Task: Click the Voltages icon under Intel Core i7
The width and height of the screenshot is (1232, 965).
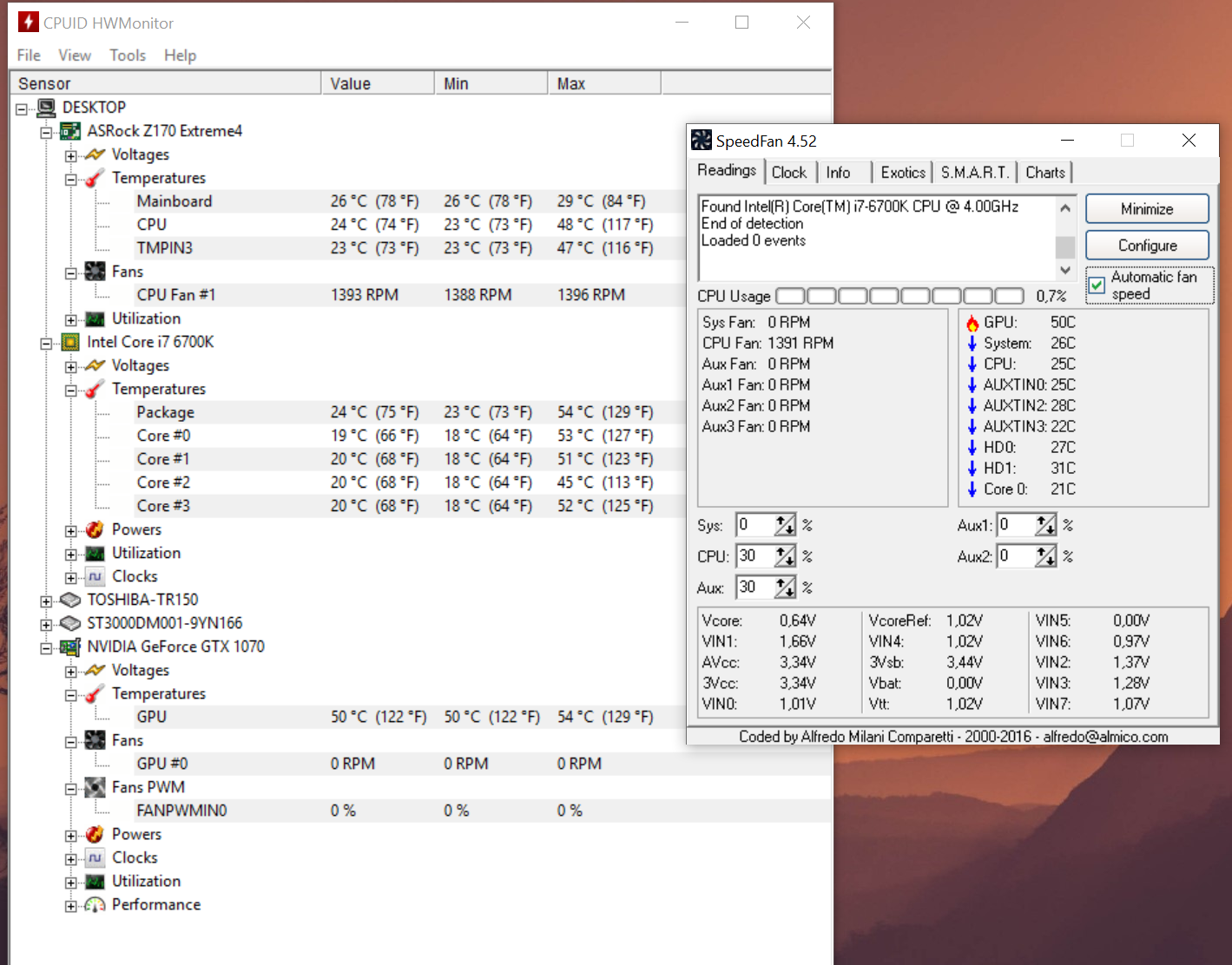Action: point(95,365)
